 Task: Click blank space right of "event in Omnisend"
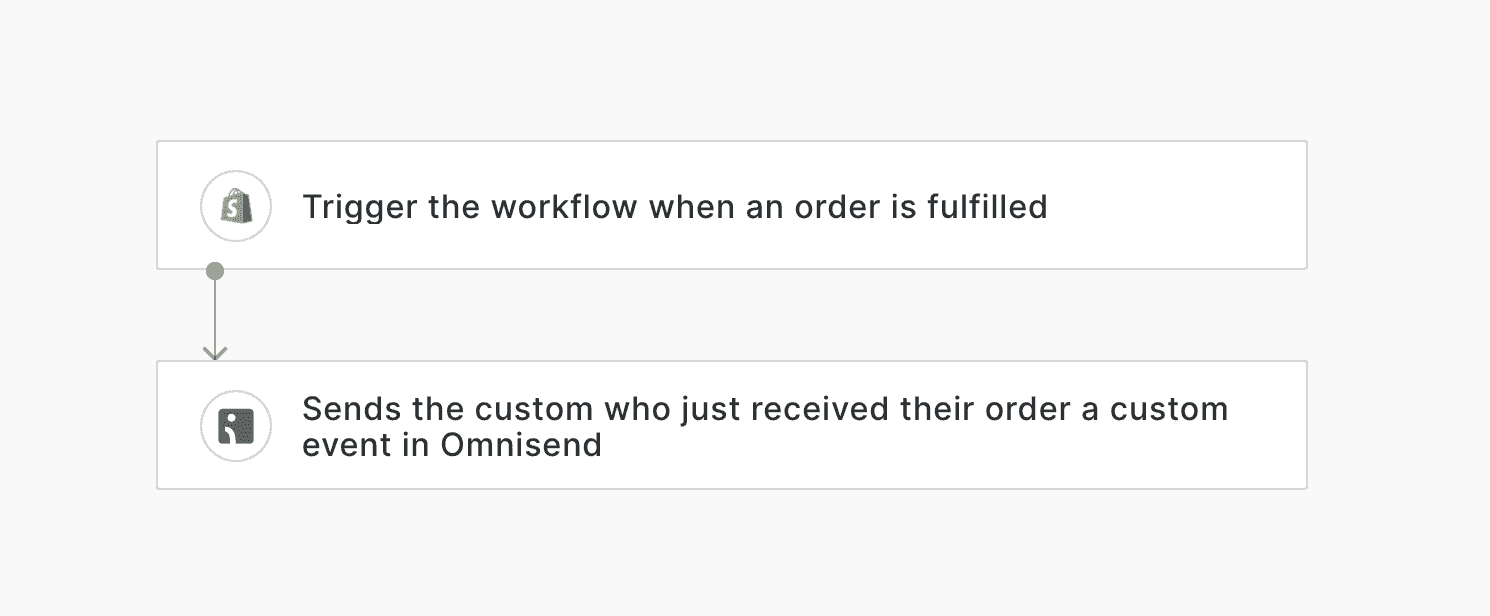[900, 446]
